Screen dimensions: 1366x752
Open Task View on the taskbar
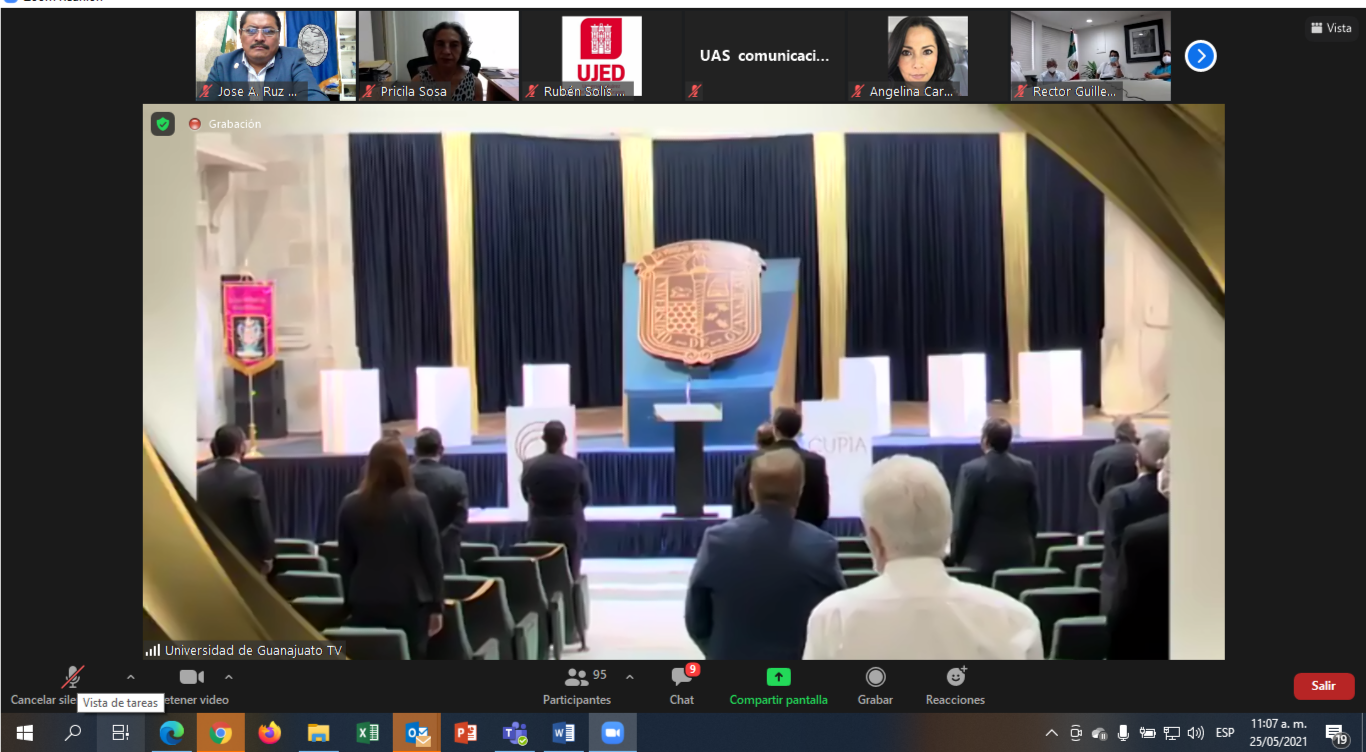tap(121, 733)
